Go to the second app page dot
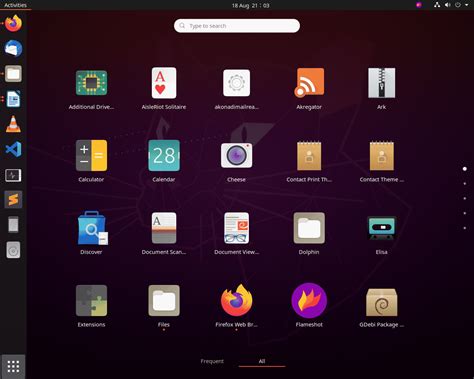 tap(465, 184)
